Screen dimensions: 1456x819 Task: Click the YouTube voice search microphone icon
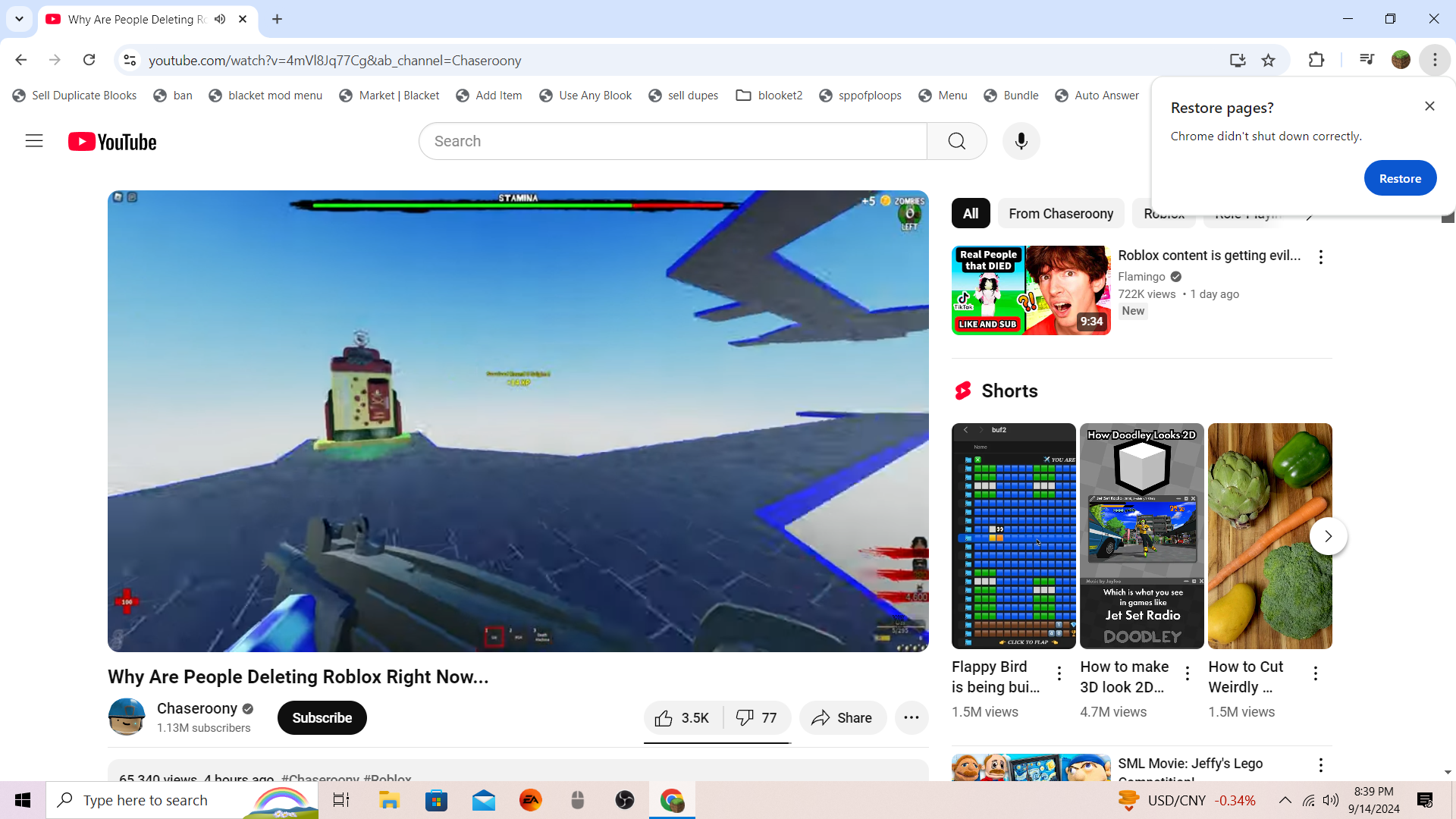(1021, 141)
